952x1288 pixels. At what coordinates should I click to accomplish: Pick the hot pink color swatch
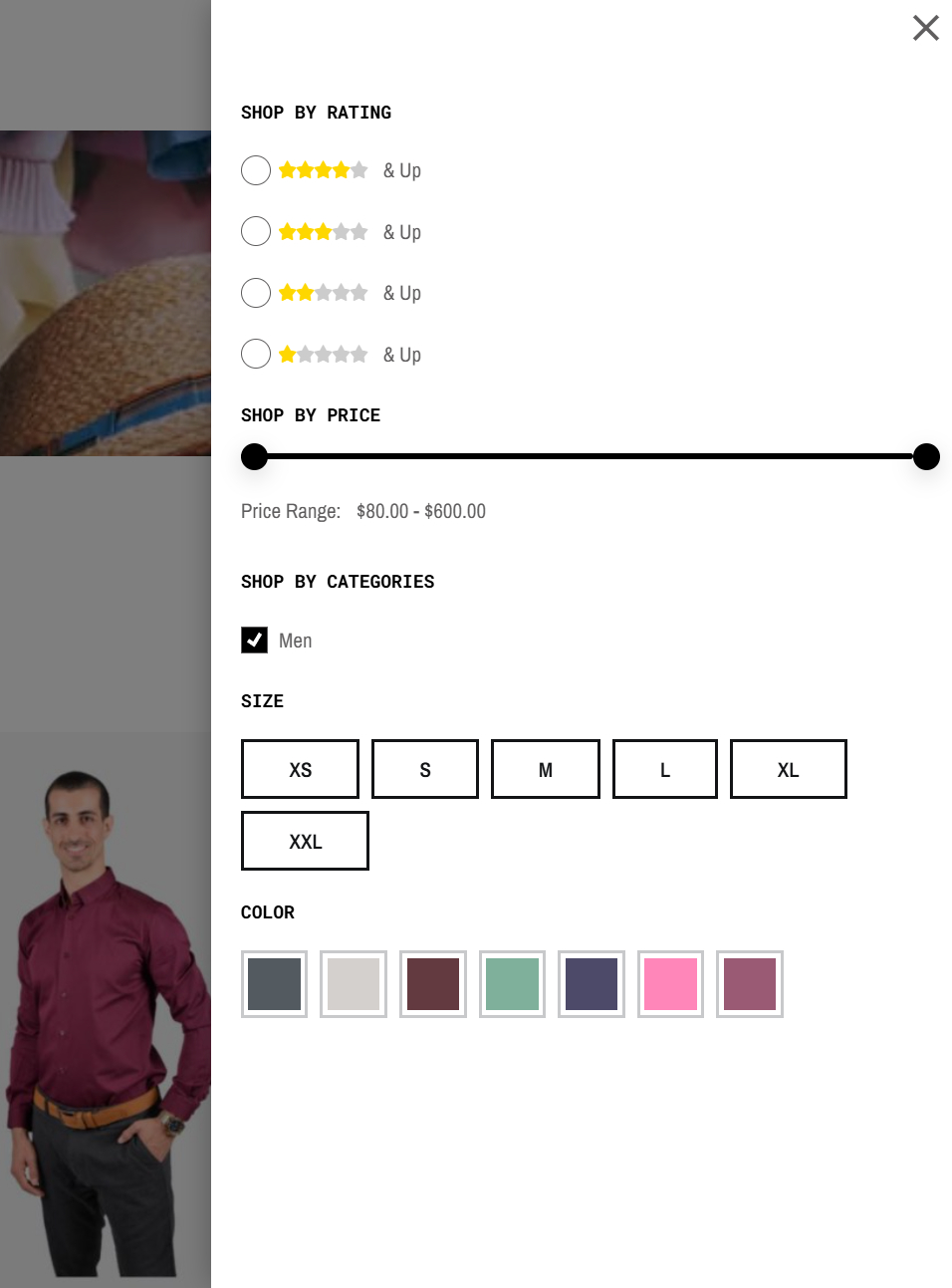click(x=670, y=984)
